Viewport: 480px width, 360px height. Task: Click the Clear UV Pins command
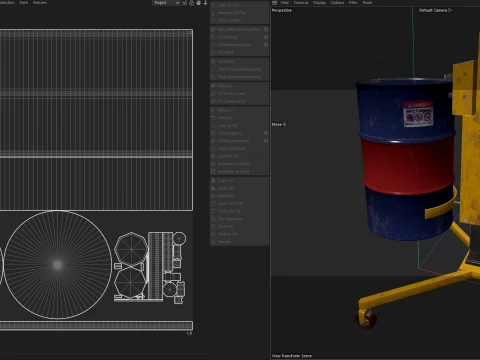click(239, 21)
